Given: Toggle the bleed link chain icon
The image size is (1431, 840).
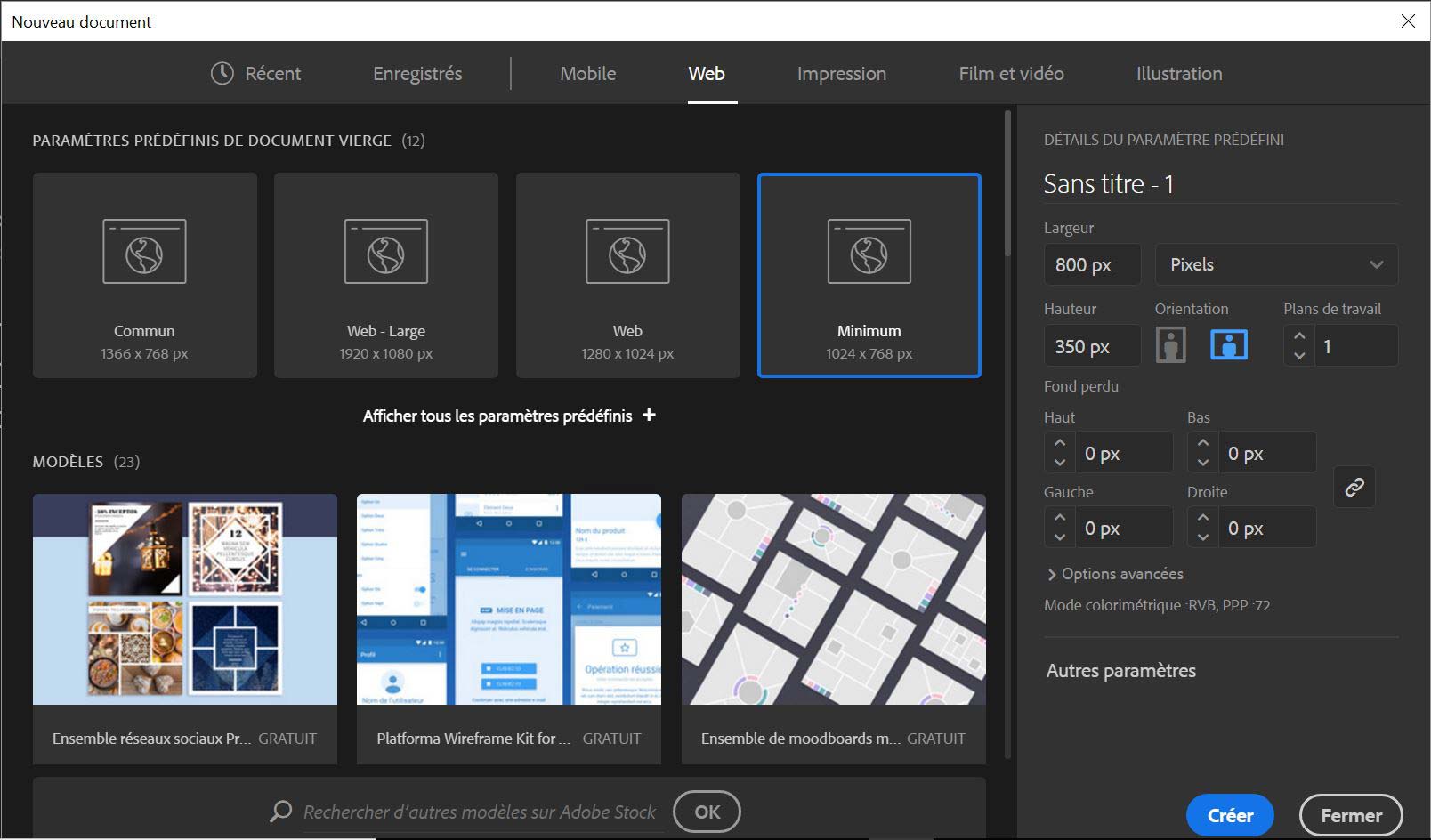Looking at the screenshot, I should pyautogui.click(x=1354, y=487).
